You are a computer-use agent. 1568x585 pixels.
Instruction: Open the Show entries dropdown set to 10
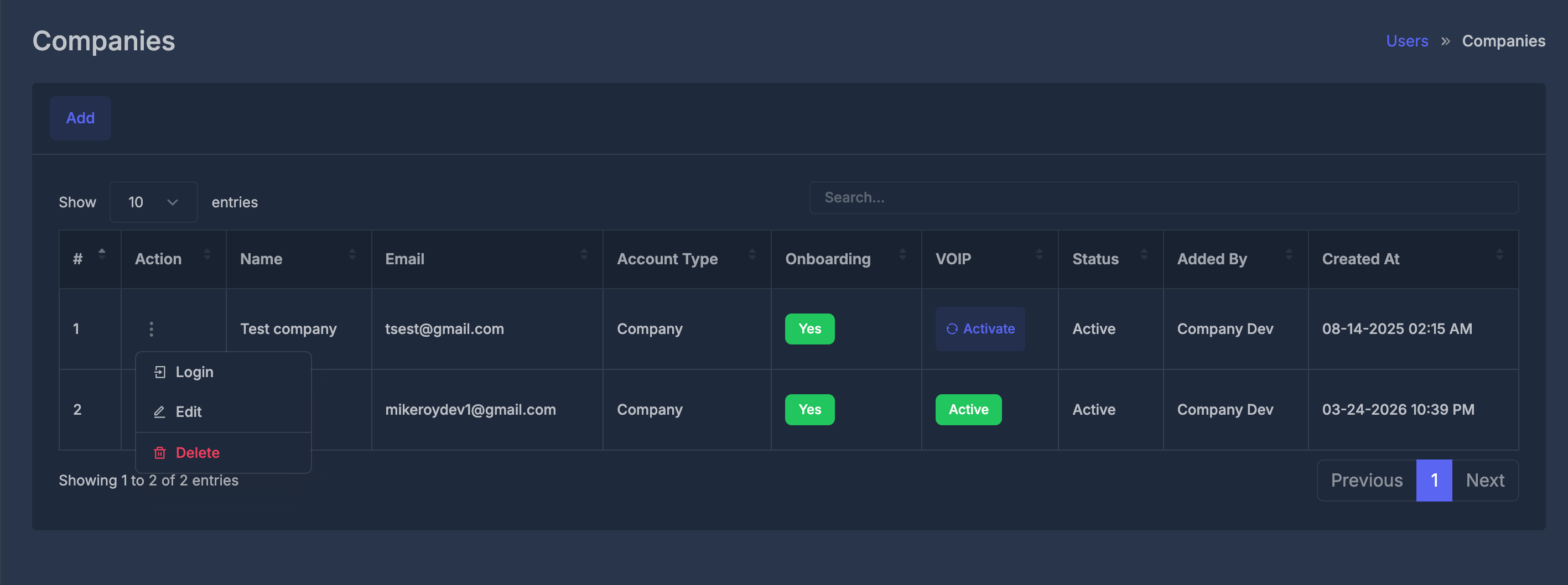[153, 202]
